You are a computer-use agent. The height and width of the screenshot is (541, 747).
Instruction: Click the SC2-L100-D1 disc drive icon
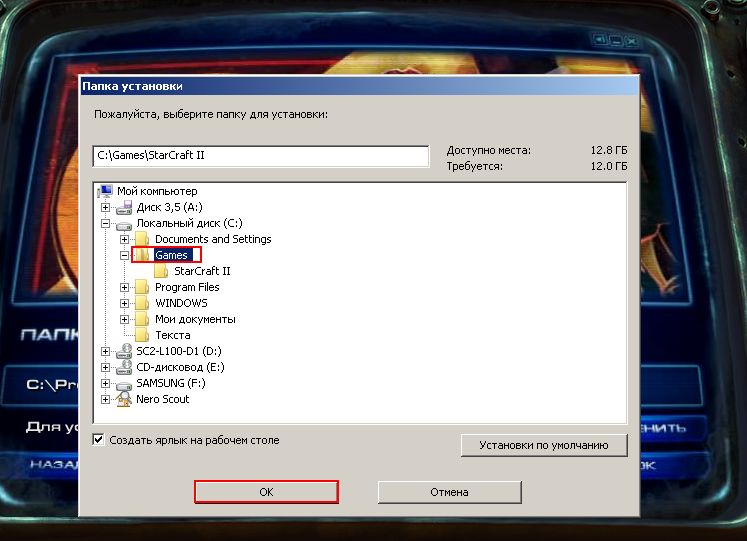[x=124, y=351]
